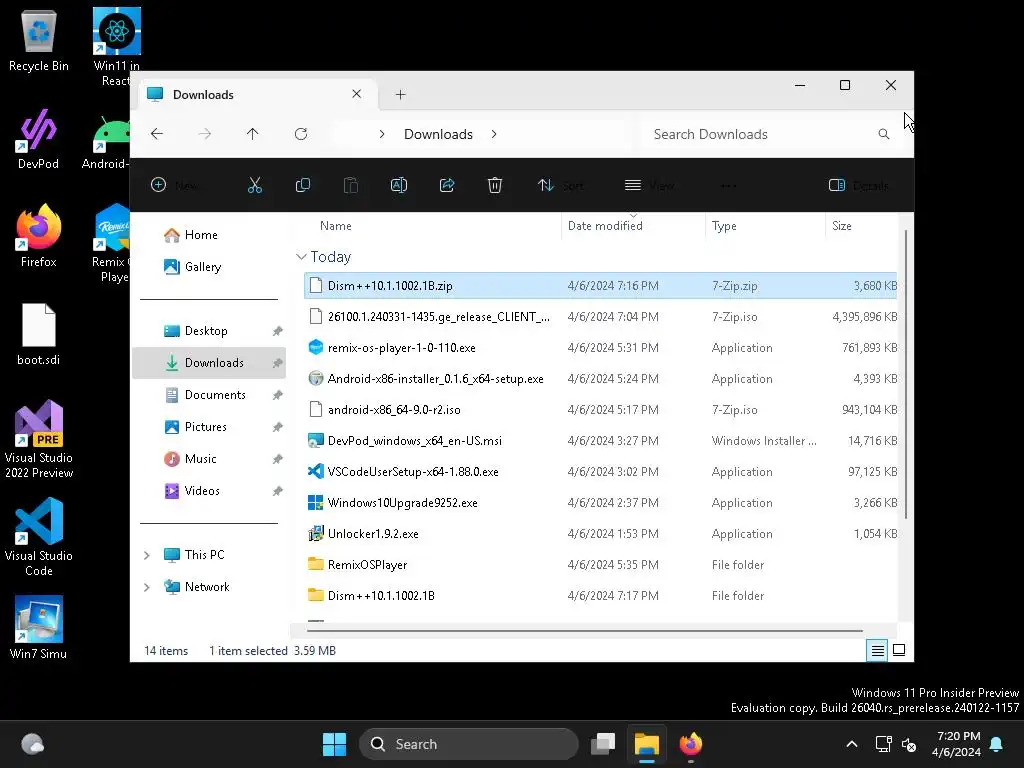Click the Share icon in toolbar
Screen dimensions: 1024x768
(x=447, y=185)
